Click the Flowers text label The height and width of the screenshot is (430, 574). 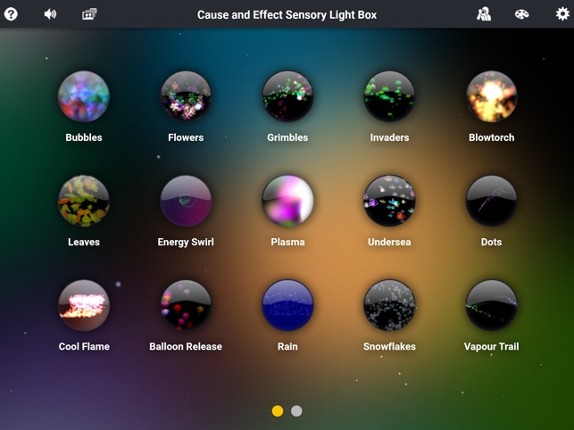pyautogui.click(x=186, y=138)
